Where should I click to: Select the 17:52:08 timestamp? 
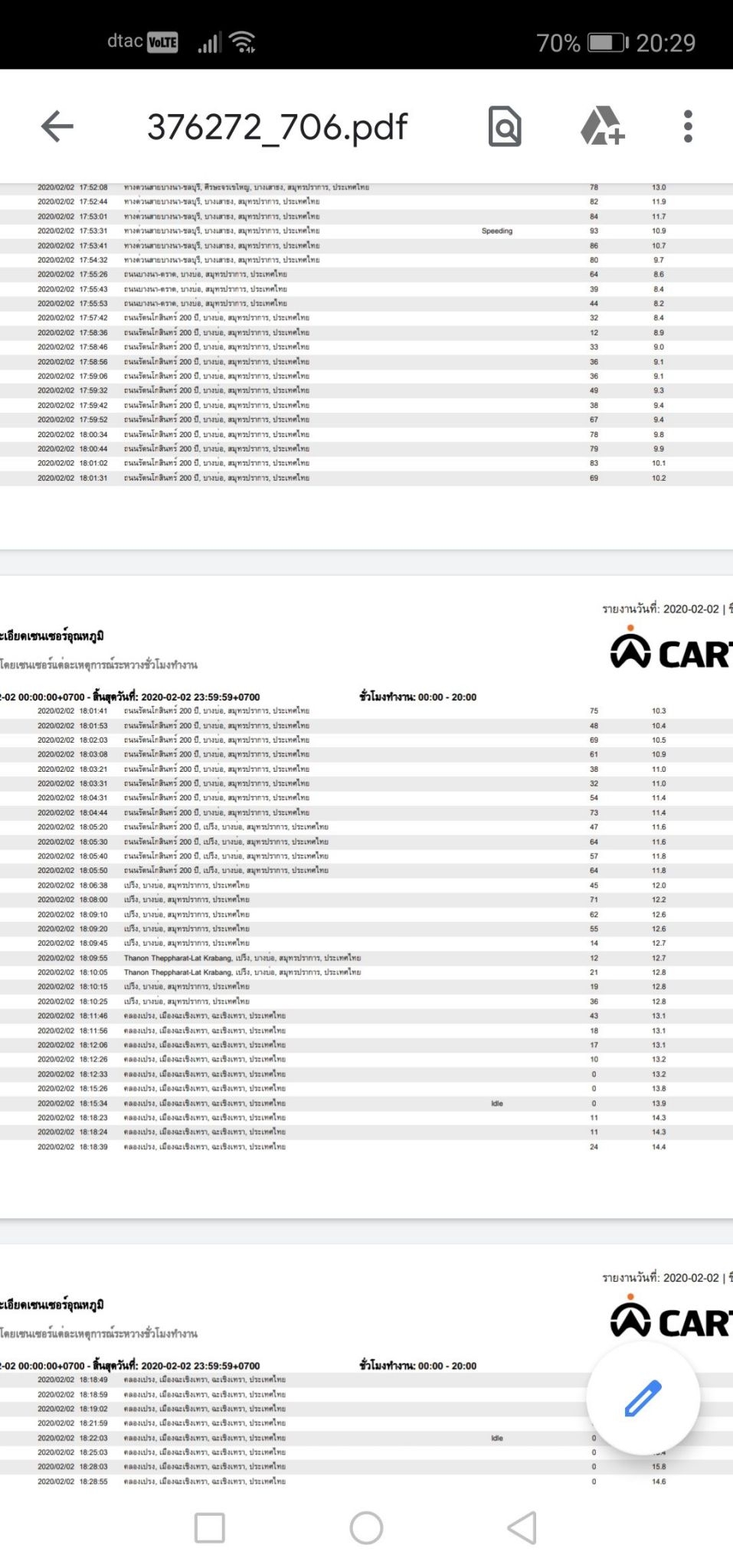click(93, 187)
